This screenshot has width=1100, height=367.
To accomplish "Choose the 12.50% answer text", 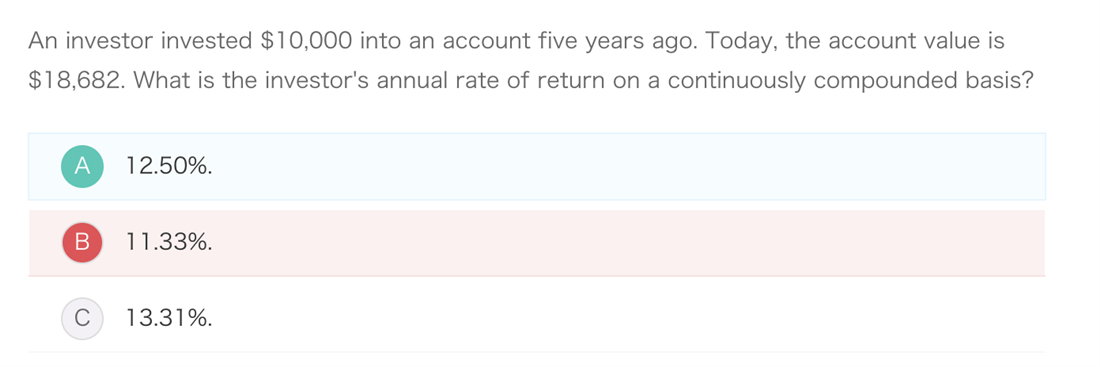I will tap(169, 166).
